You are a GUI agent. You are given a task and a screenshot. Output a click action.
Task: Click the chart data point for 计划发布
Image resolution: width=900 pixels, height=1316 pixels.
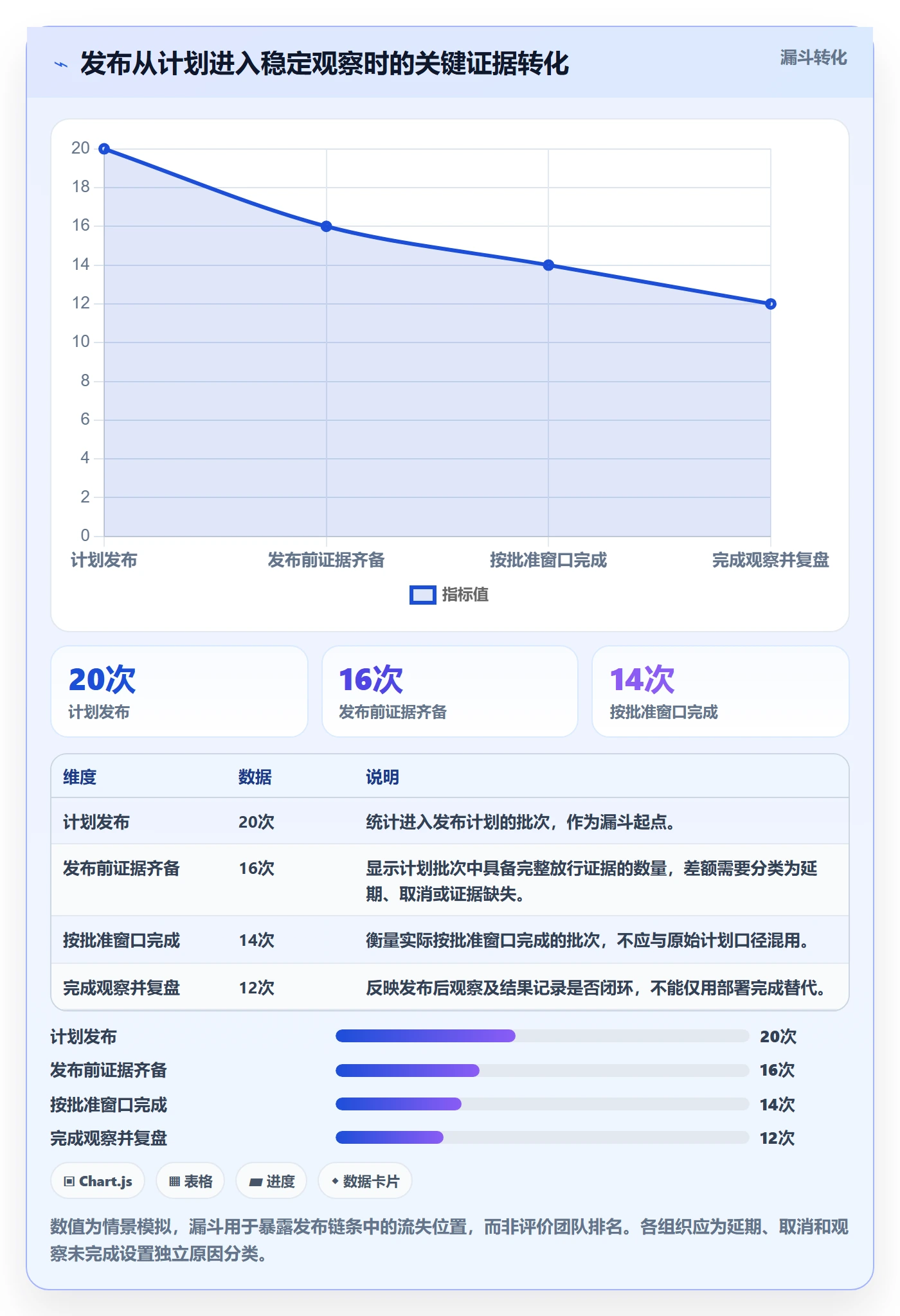tap(104, 149)
